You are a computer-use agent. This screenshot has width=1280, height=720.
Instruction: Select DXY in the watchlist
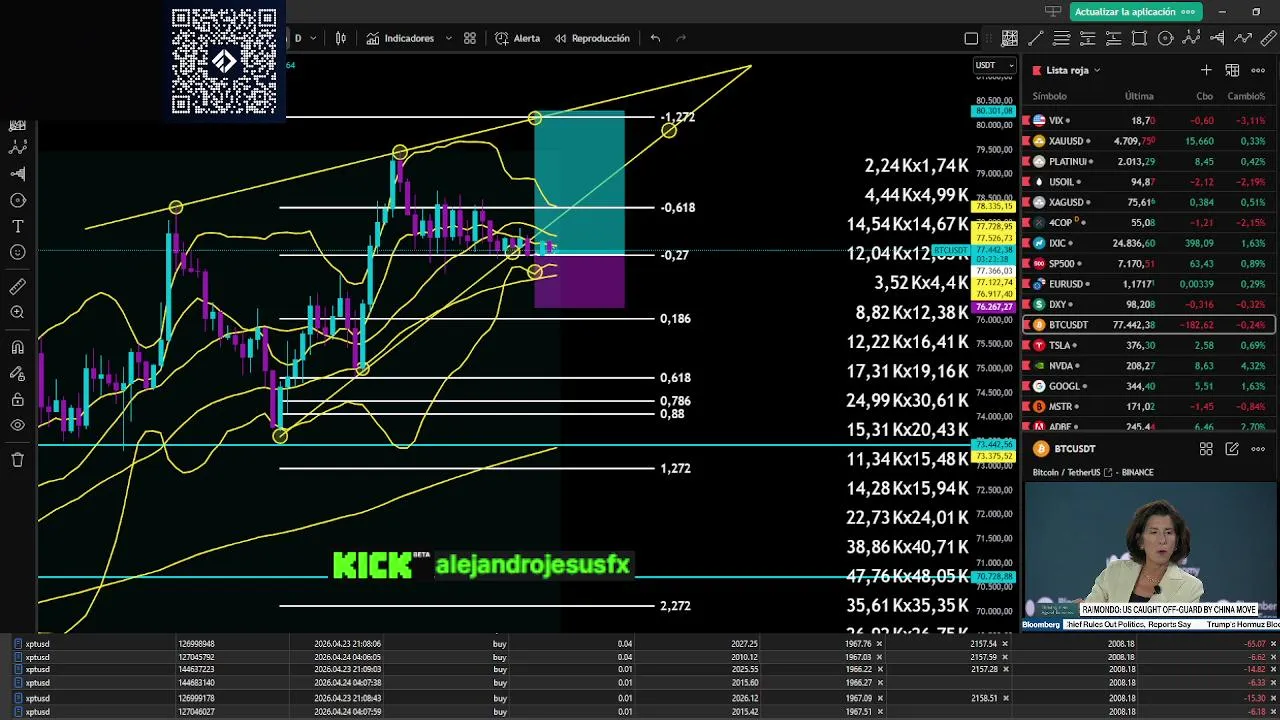[1148, 304]
